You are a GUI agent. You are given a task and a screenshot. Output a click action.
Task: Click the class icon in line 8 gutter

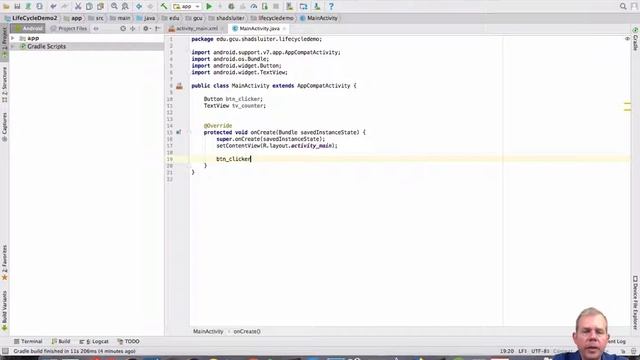[x=179, y=86]
